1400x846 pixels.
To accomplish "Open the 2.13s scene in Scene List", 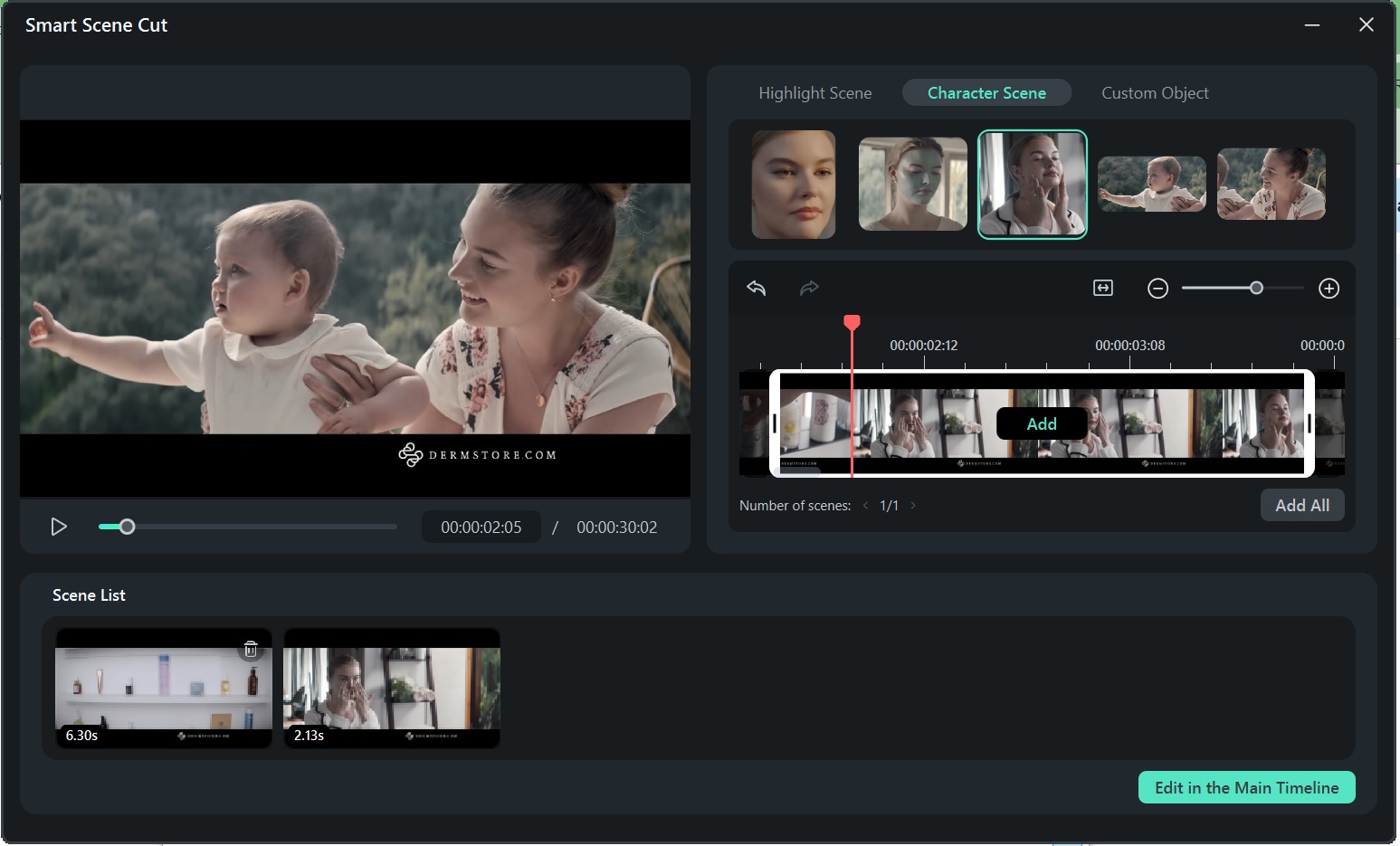I will (392, 689).
